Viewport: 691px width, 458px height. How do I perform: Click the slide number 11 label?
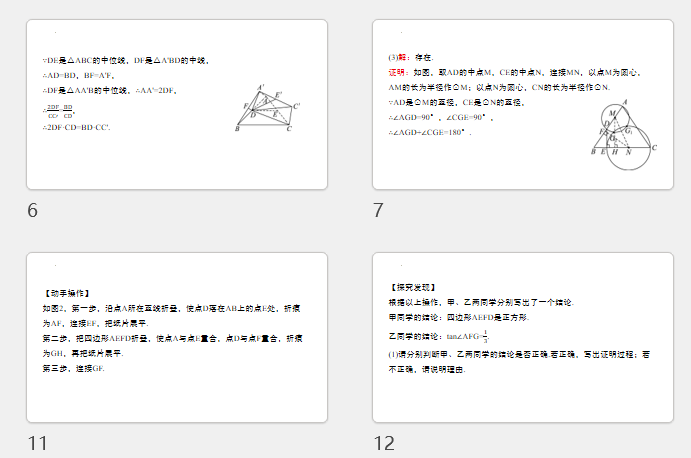37,443
